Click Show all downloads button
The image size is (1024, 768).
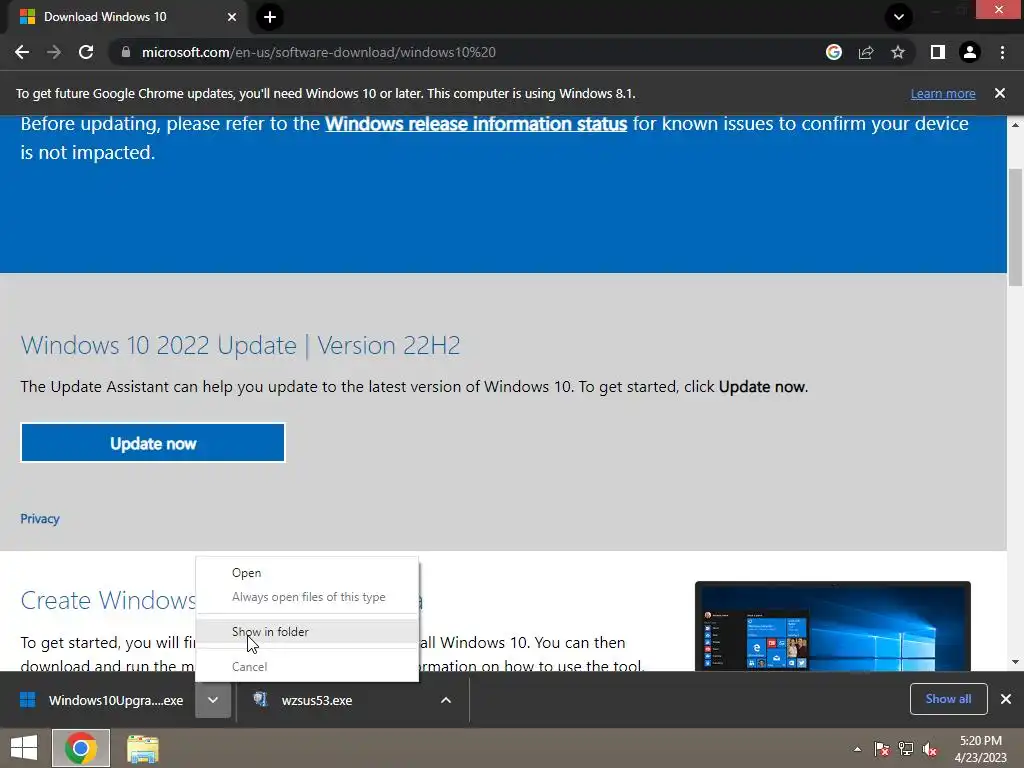(948, 699)
